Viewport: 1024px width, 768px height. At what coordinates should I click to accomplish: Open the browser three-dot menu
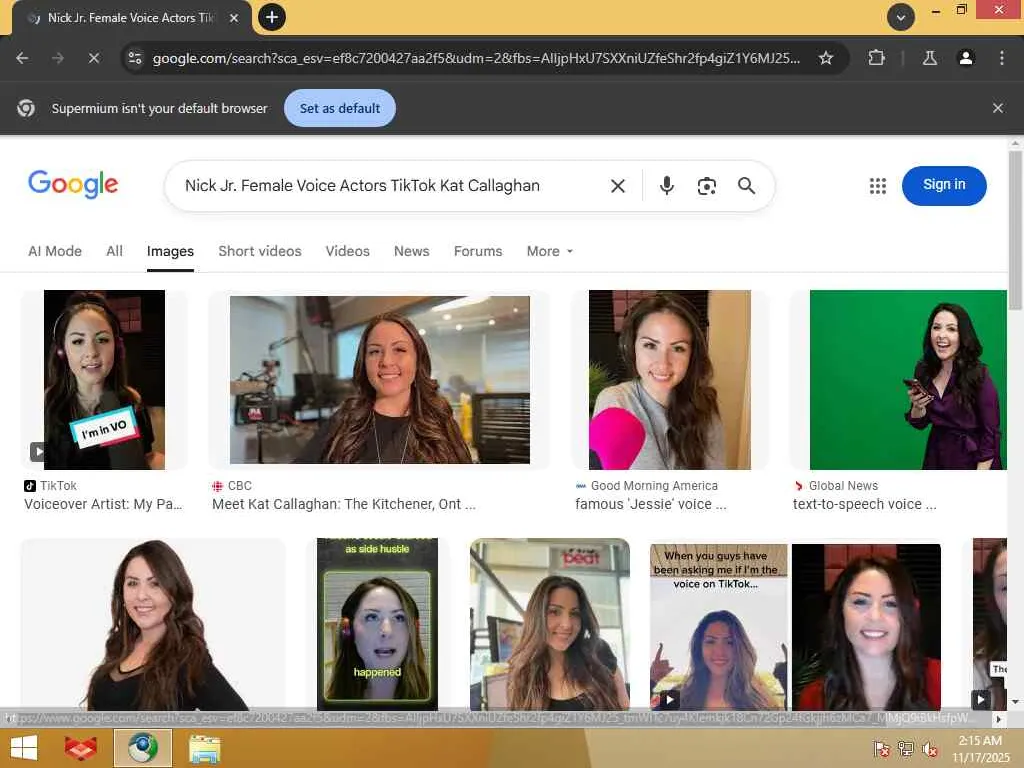pyautogui.click(x=1002, y=58)
